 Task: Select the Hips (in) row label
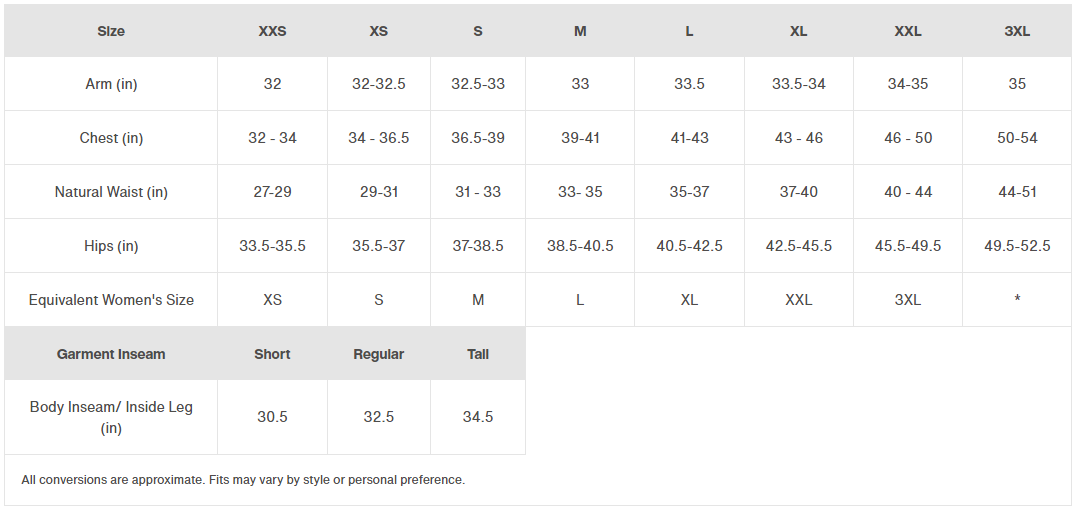coord(111,246)
